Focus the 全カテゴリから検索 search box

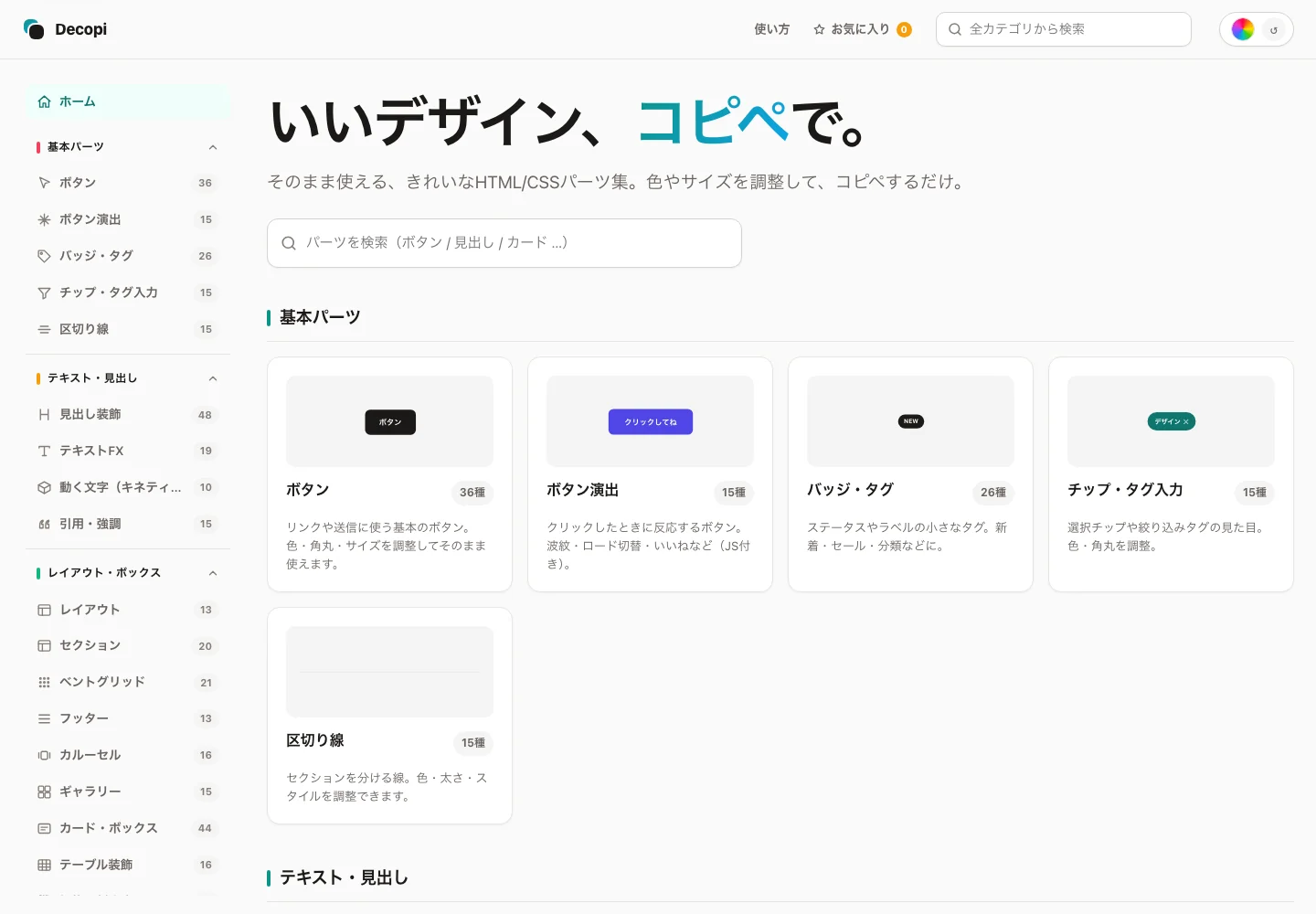pyautogui.click(x=1064, y=29)
